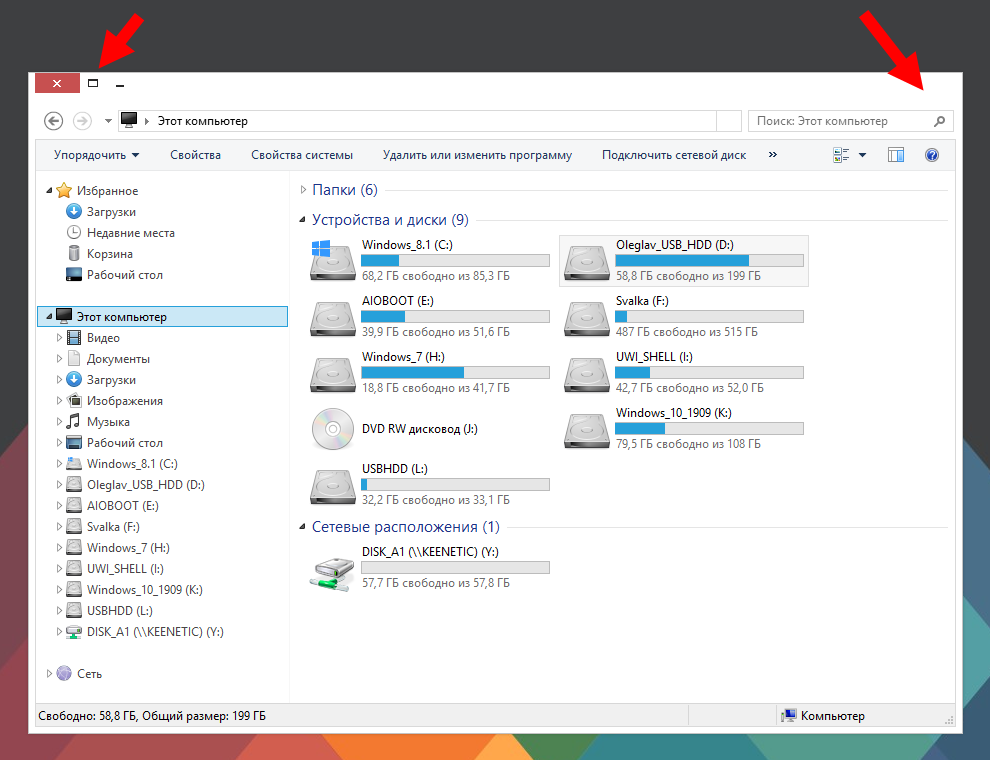Select Музыка in the navigation tree
The image size is (990, 760).
point(109,422)
